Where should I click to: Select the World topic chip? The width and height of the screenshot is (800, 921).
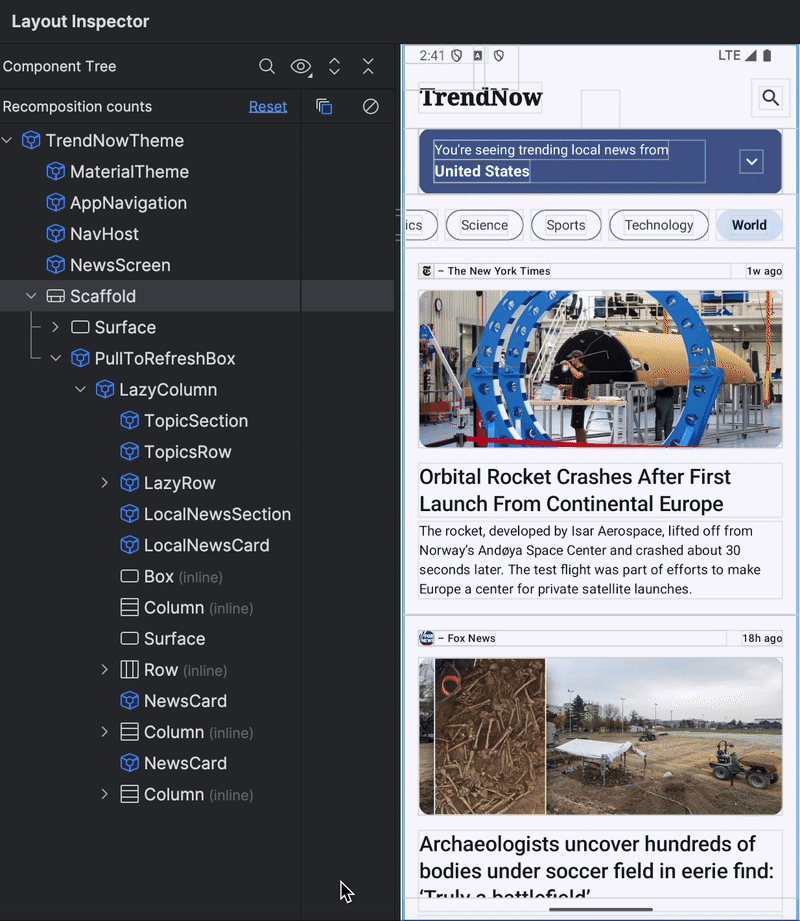coord(749,225)
